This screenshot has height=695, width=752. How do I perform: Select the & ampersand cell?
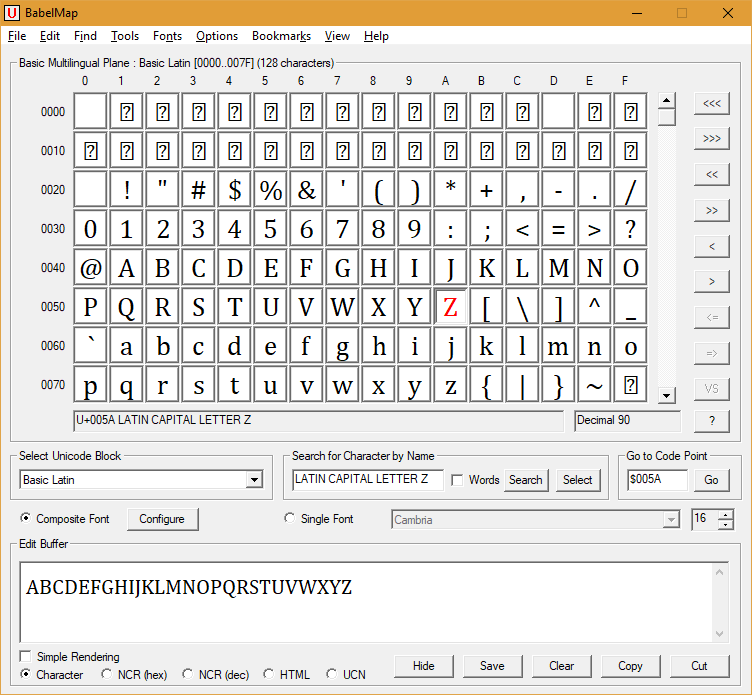tap(306, 190)
